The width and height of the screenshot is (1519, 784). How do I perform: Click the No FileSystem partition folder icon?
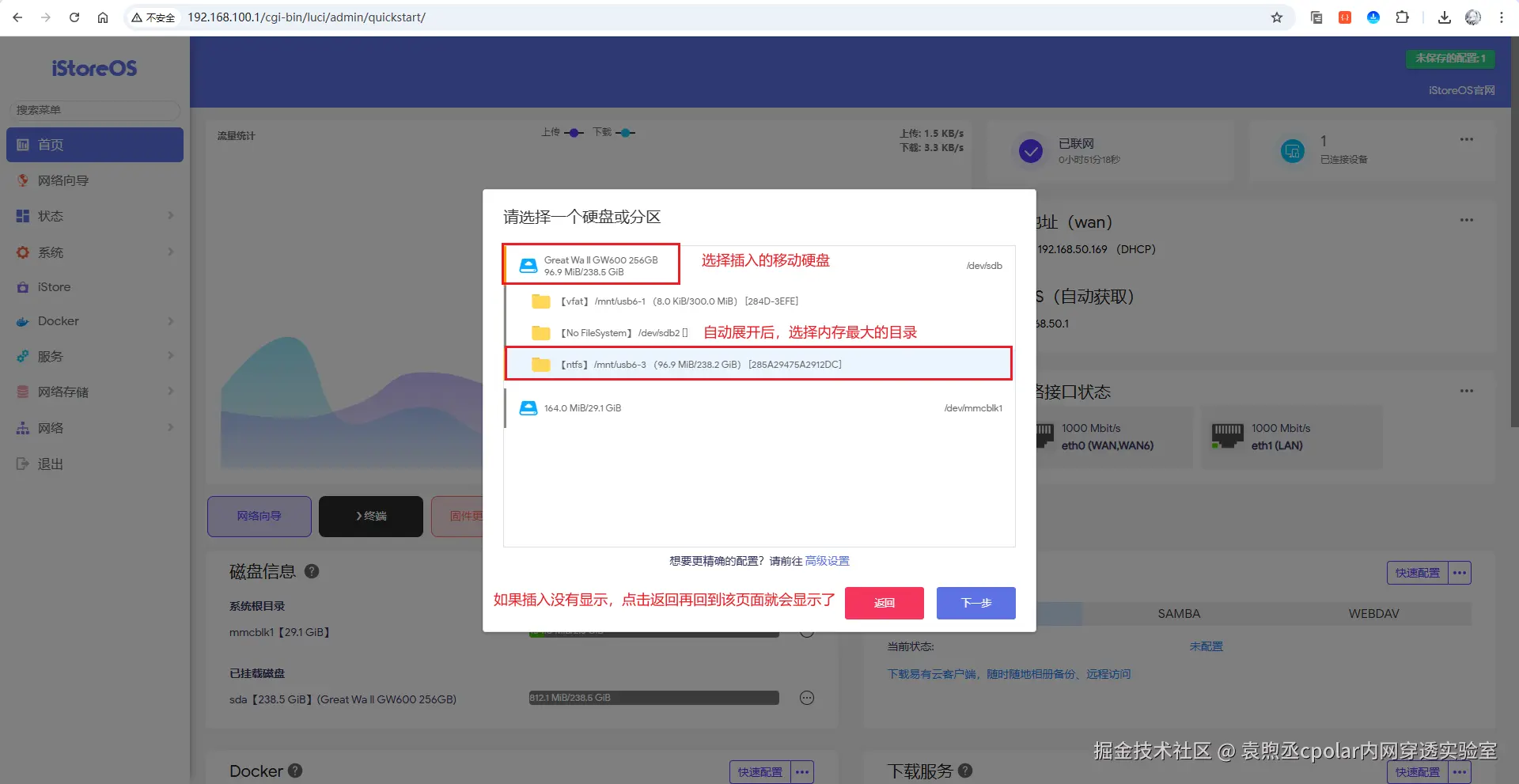(x=541, y=333)
